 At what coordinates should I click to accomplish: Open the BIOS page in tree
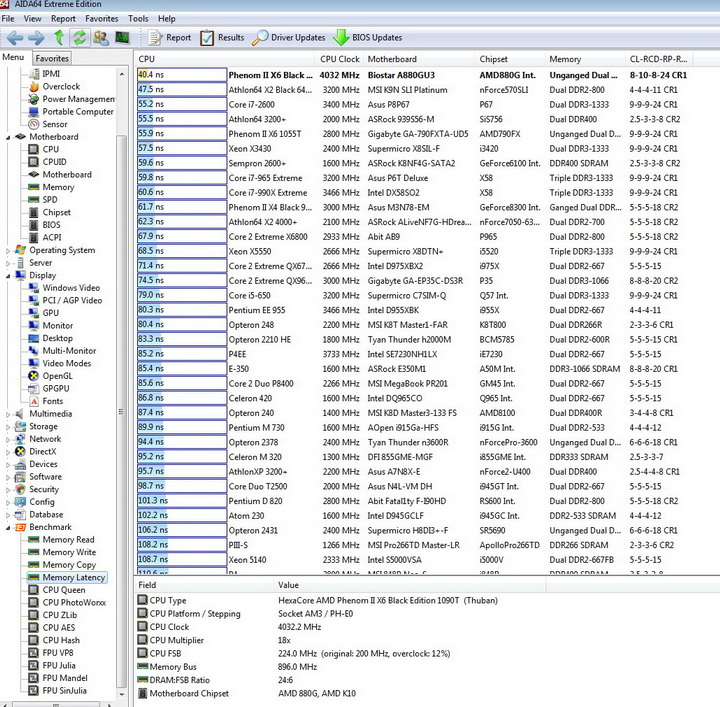(x=51, y=224)
